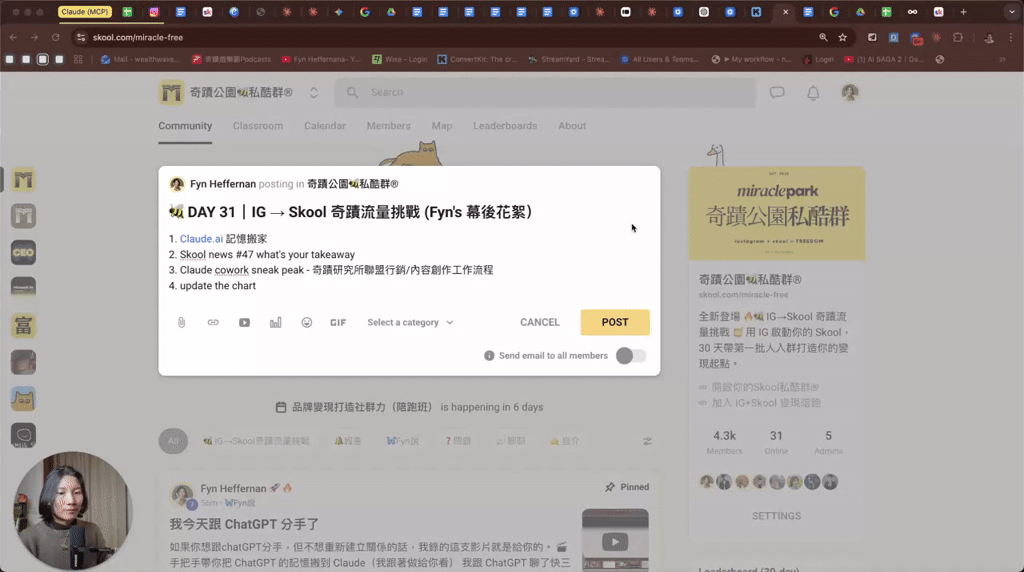Click the browser zoom magnifier icon
1024x572 pixels.
(823, 38)
